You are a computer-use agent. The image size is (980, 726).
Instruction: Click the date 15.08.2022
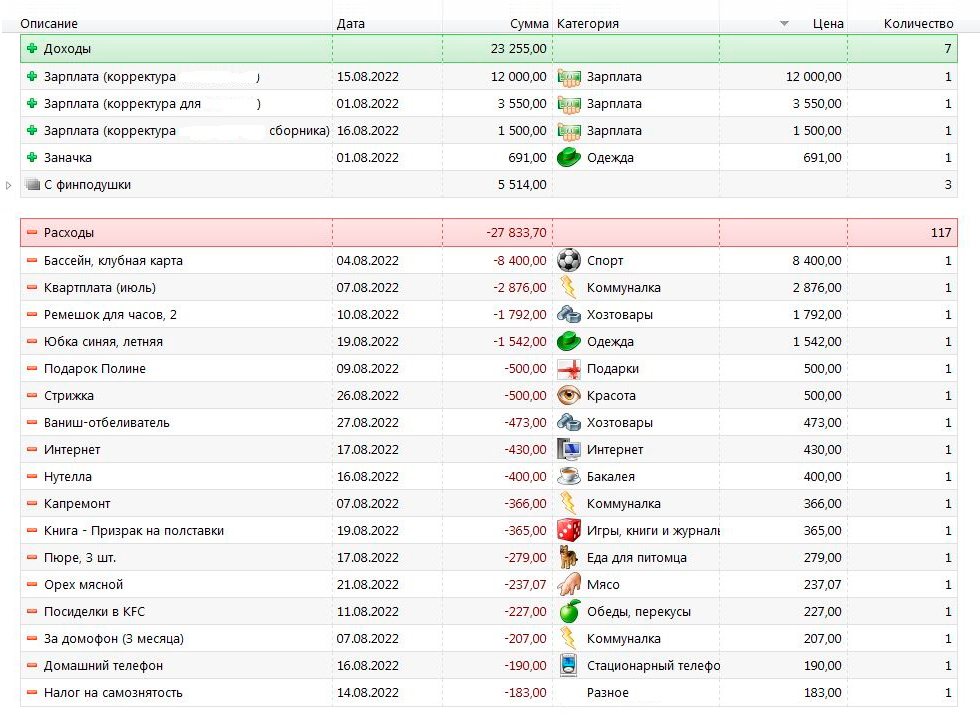coord(368,77)
